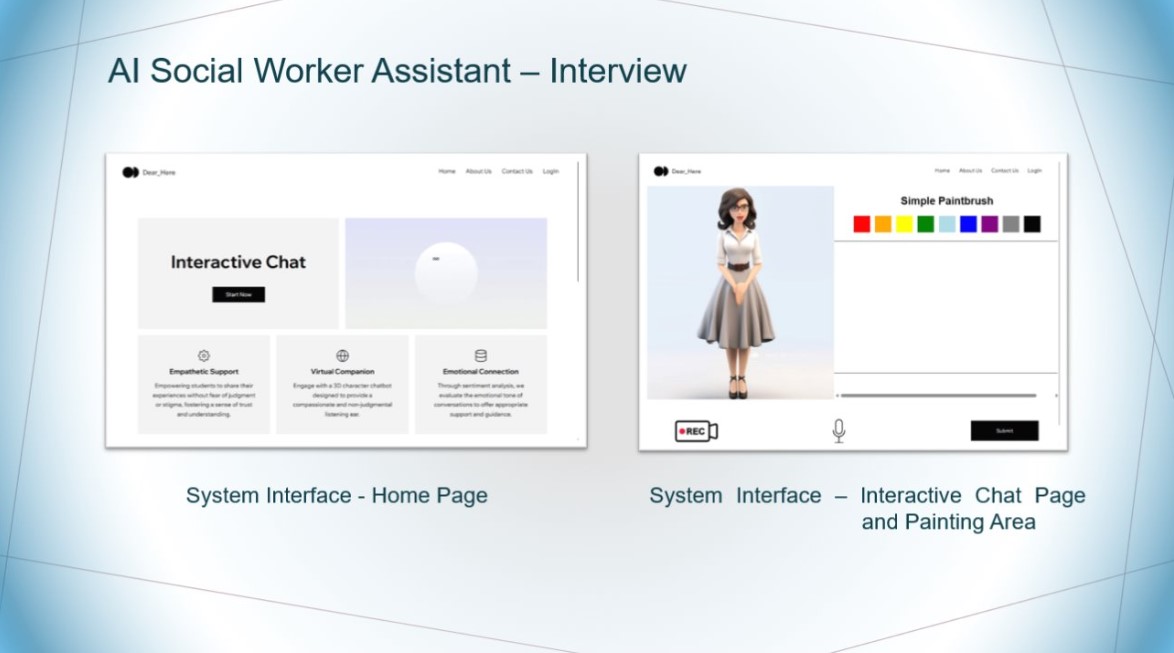This screenshot has height=653, width=1174.
Task: Click the Empathetic Support gear icon
Action: point(204,355)
